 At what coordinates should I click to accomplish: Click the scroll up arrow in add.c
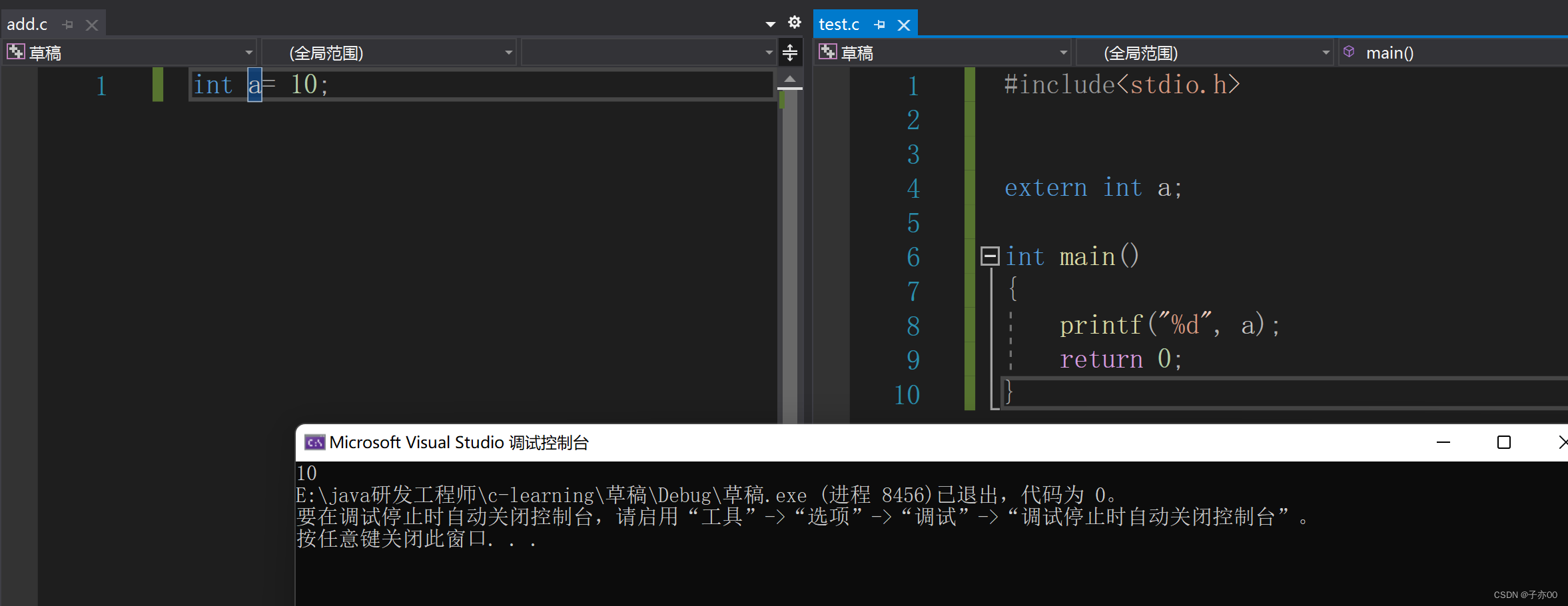tap(790, 79)
